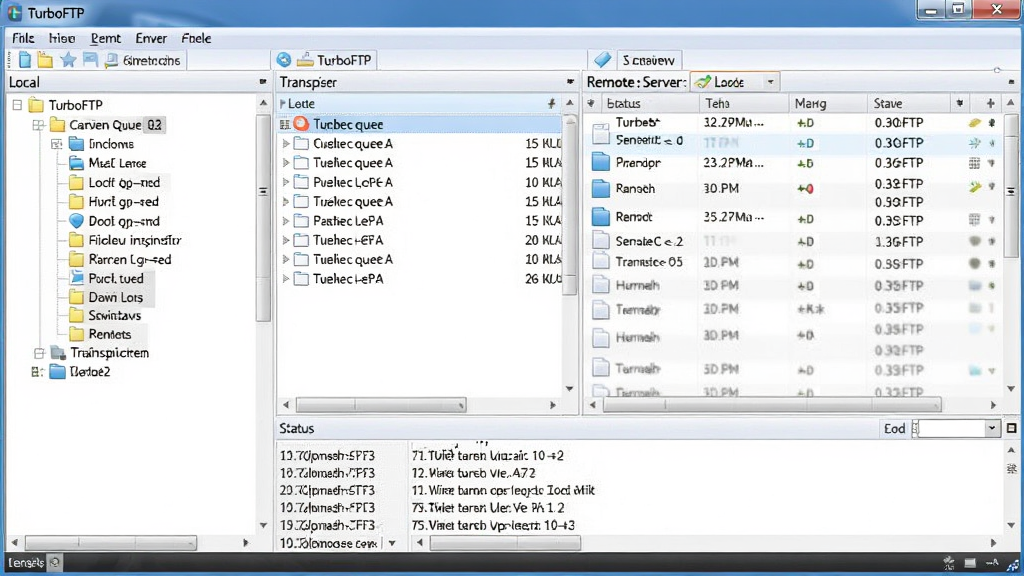Screen dimensions: 1024x576
Task: Click the pencil icon on Turbeb row
Action: (x=974, y=123)
